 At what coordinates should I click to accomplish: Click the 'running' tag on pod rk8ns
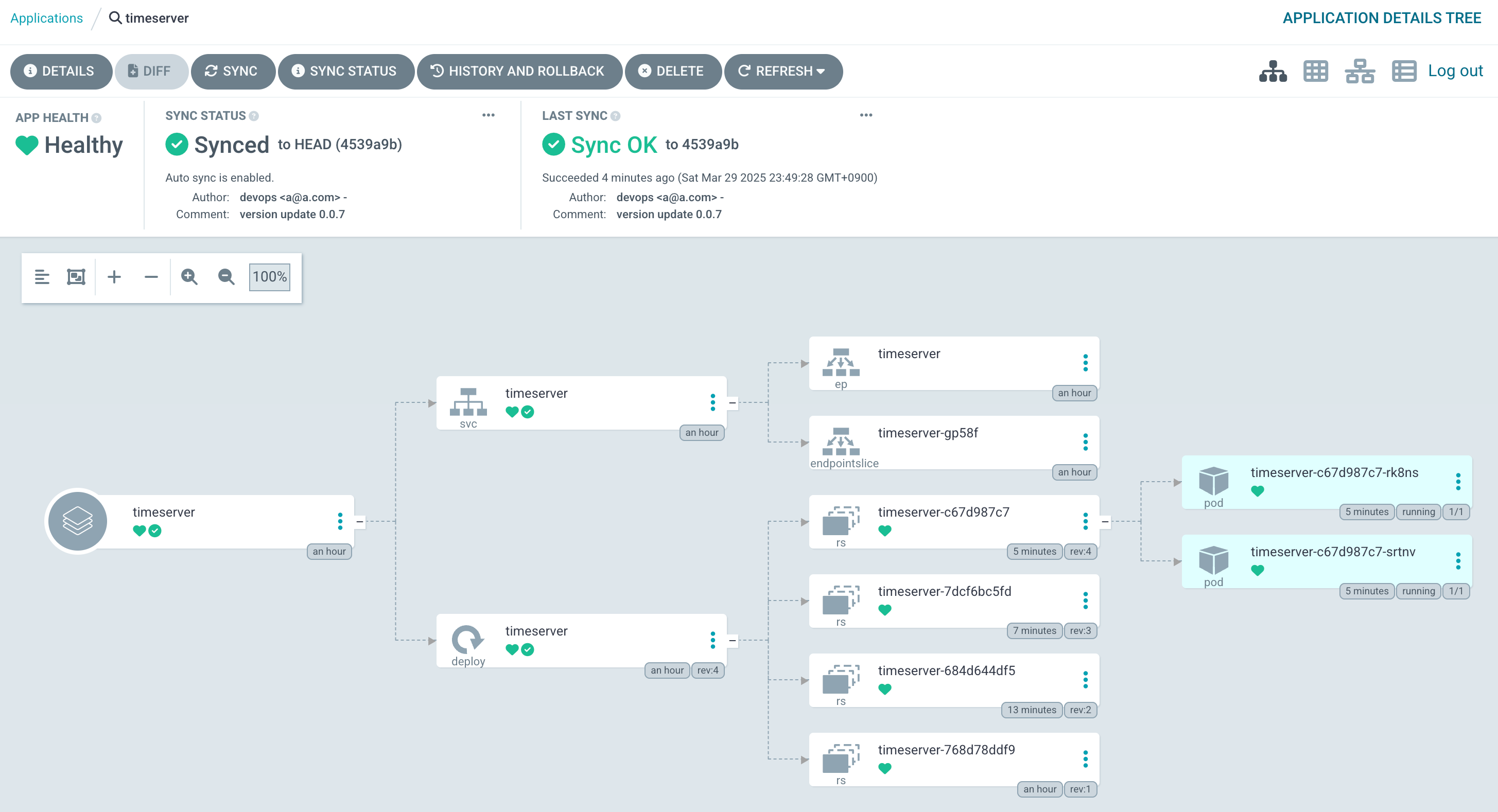[x=1418, y=511]
